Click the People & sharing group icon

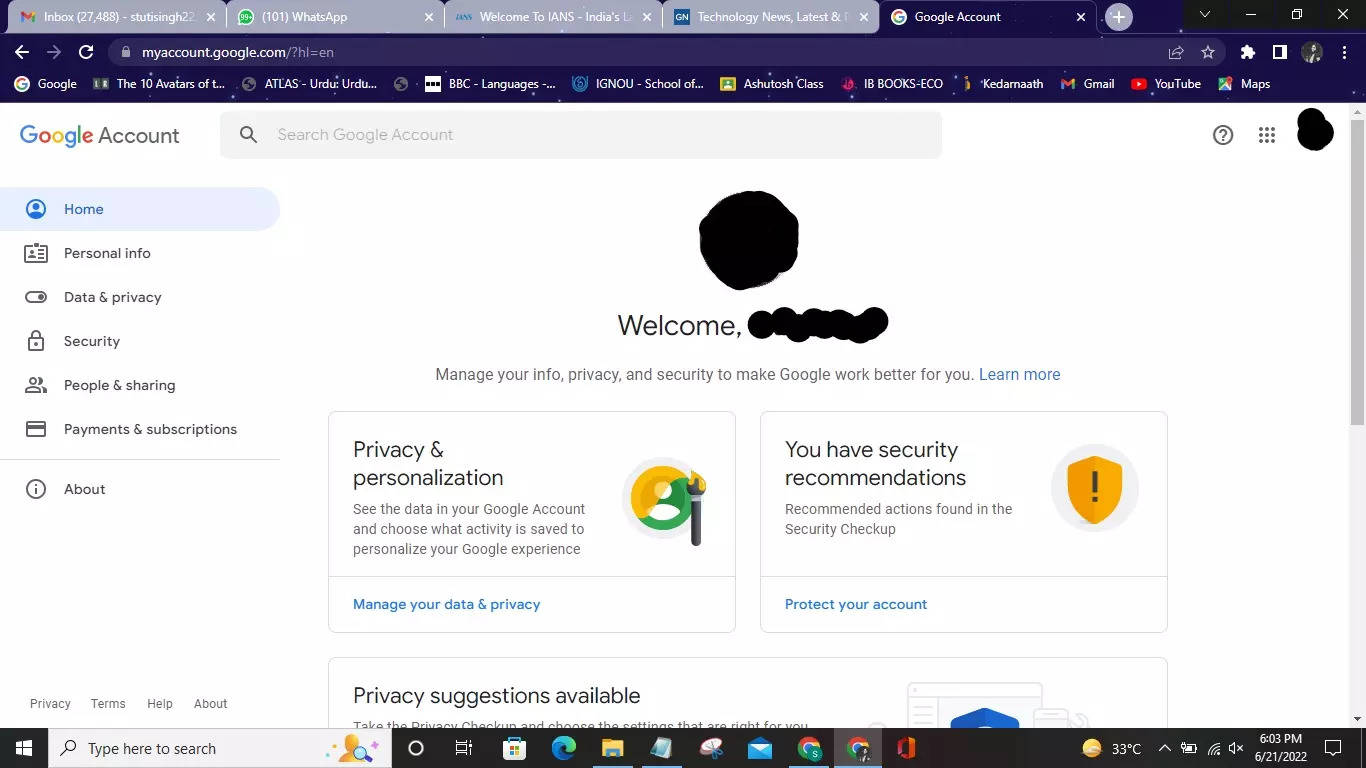(36, 385)
